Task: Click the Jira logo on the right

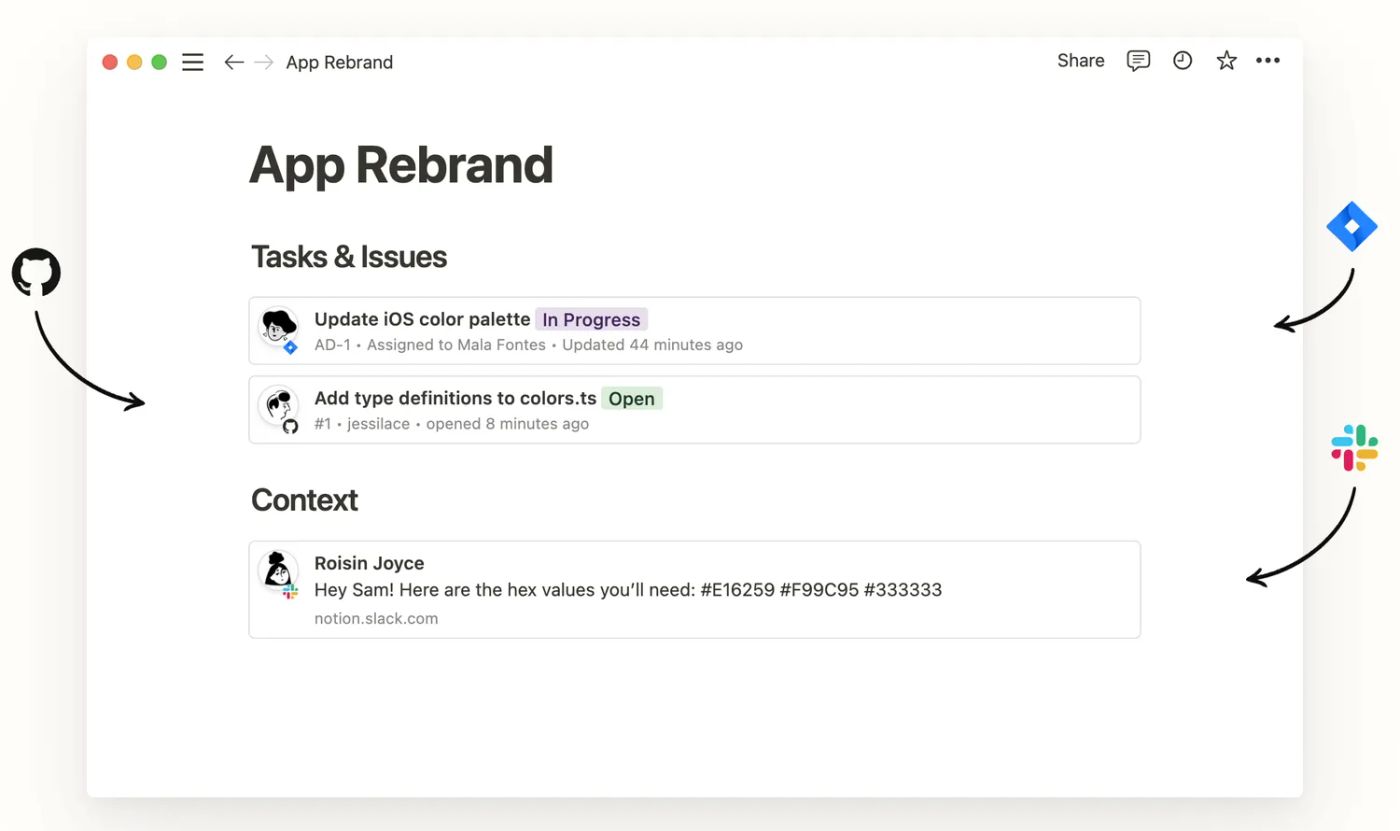Action: click(x=1352, y=225)
